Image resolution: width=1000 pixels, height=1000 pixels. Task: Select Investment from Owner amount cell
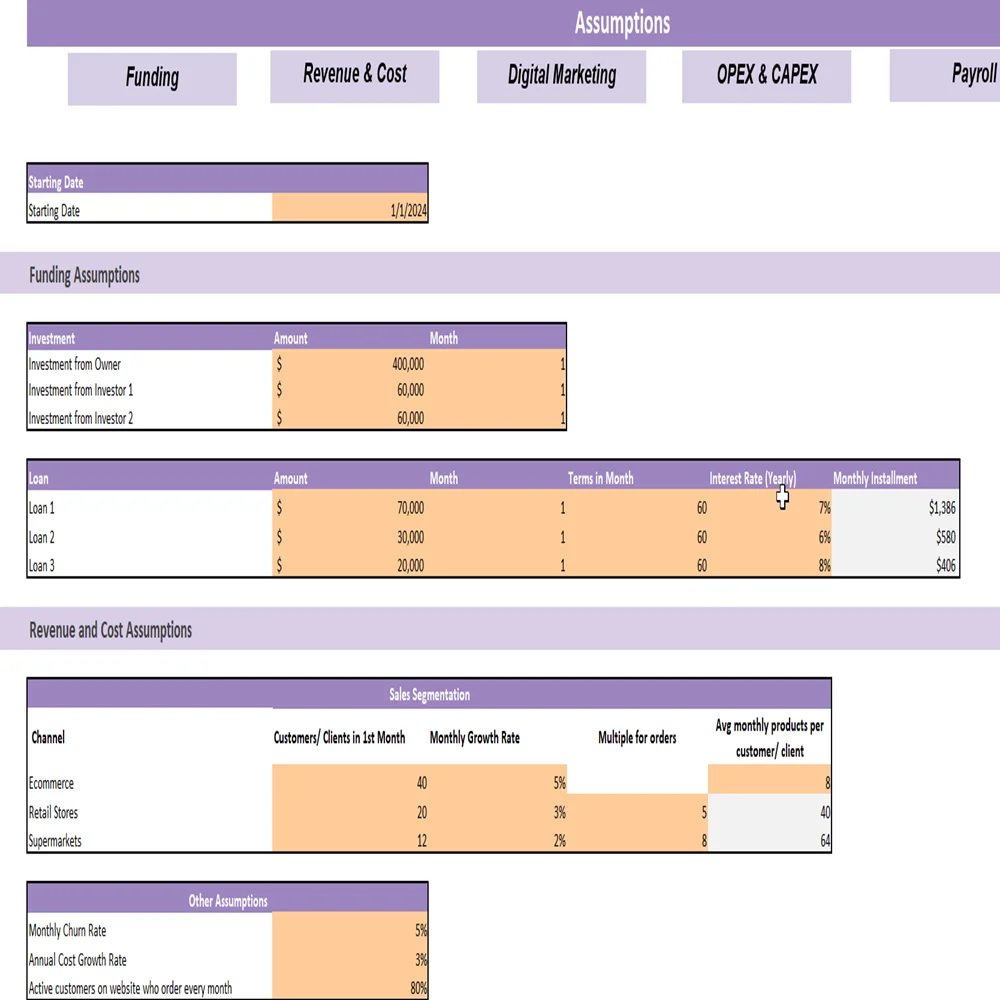349,365
